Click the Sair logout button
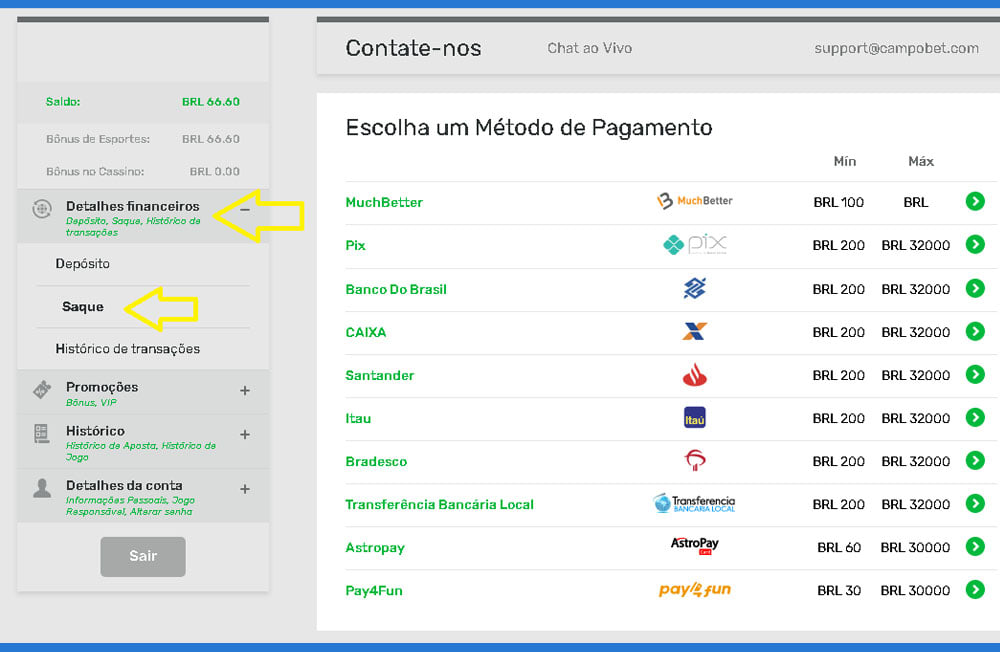The width and height of the screenshot is (1000, 652). [x=143, y=556]
